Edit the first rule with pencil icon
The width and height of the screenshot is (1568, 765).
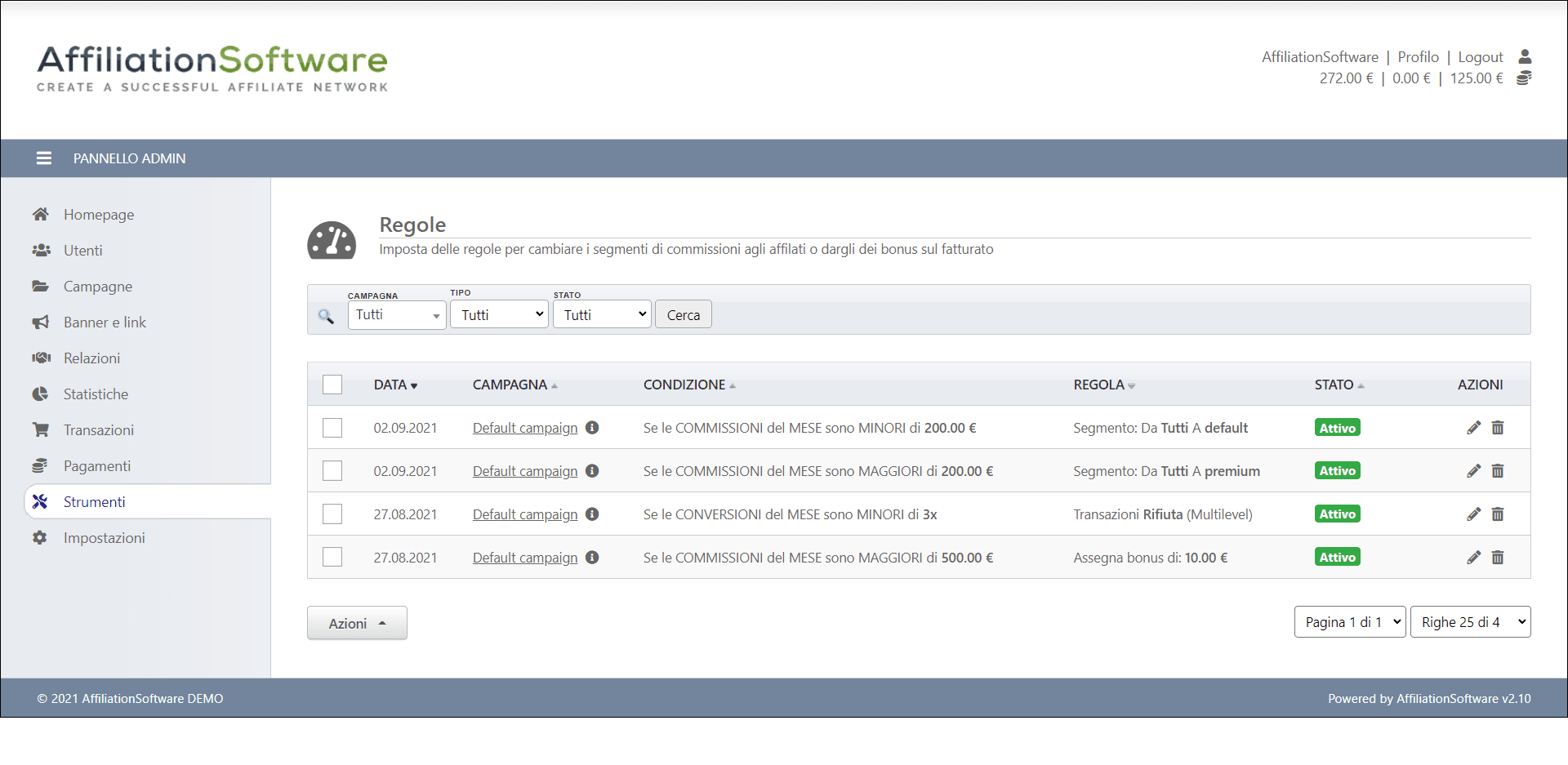click(x=1473, y=428)
